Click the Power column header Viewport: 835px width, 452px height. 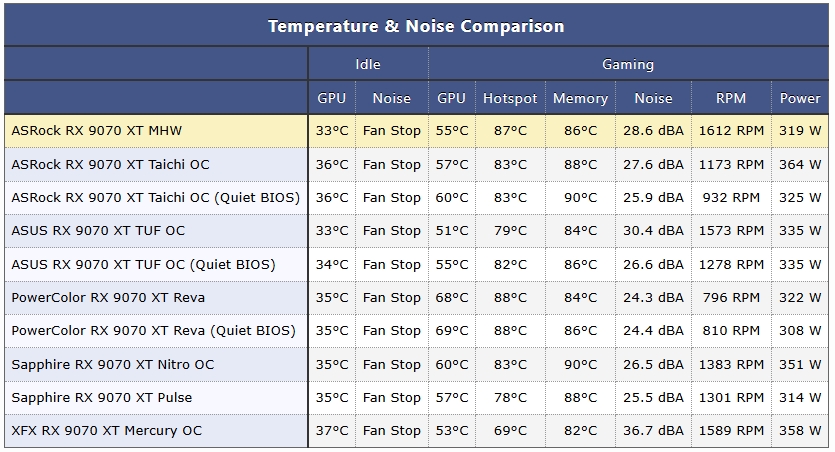coord(800,98)
